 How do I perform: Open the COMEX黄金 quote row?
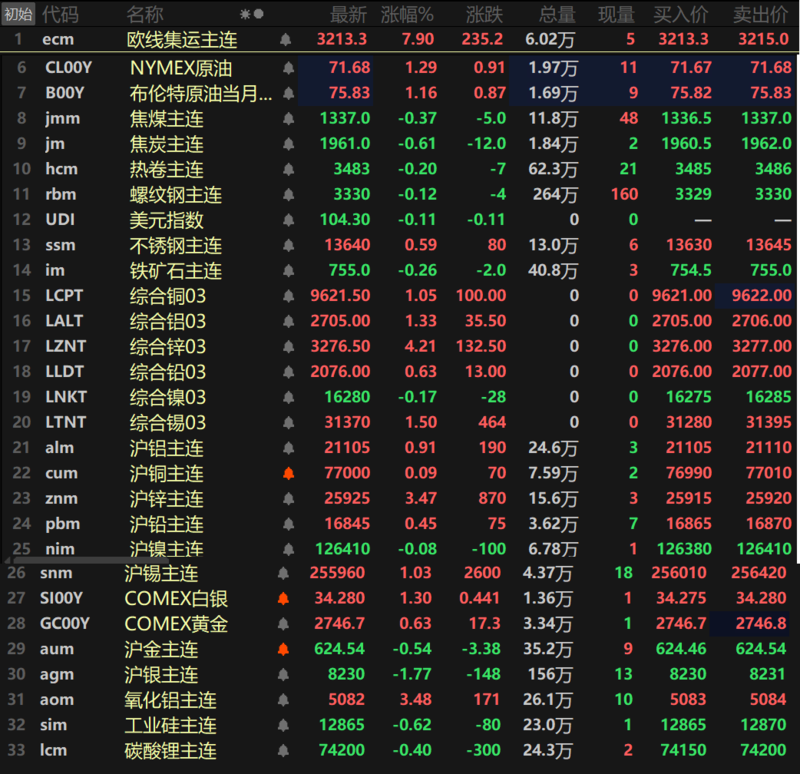pyautogui.click(x=396, y=623)
